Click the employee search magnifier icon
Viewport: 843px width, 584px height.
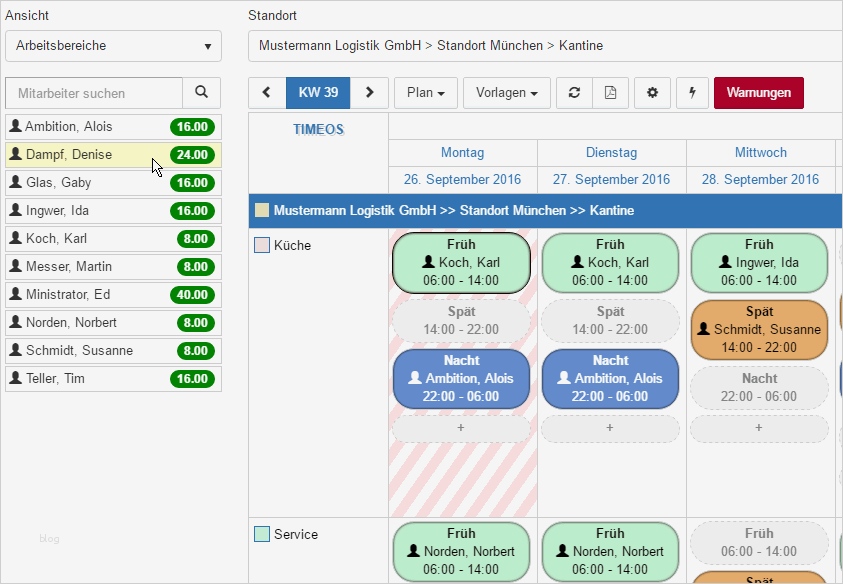tap(202, 92)
